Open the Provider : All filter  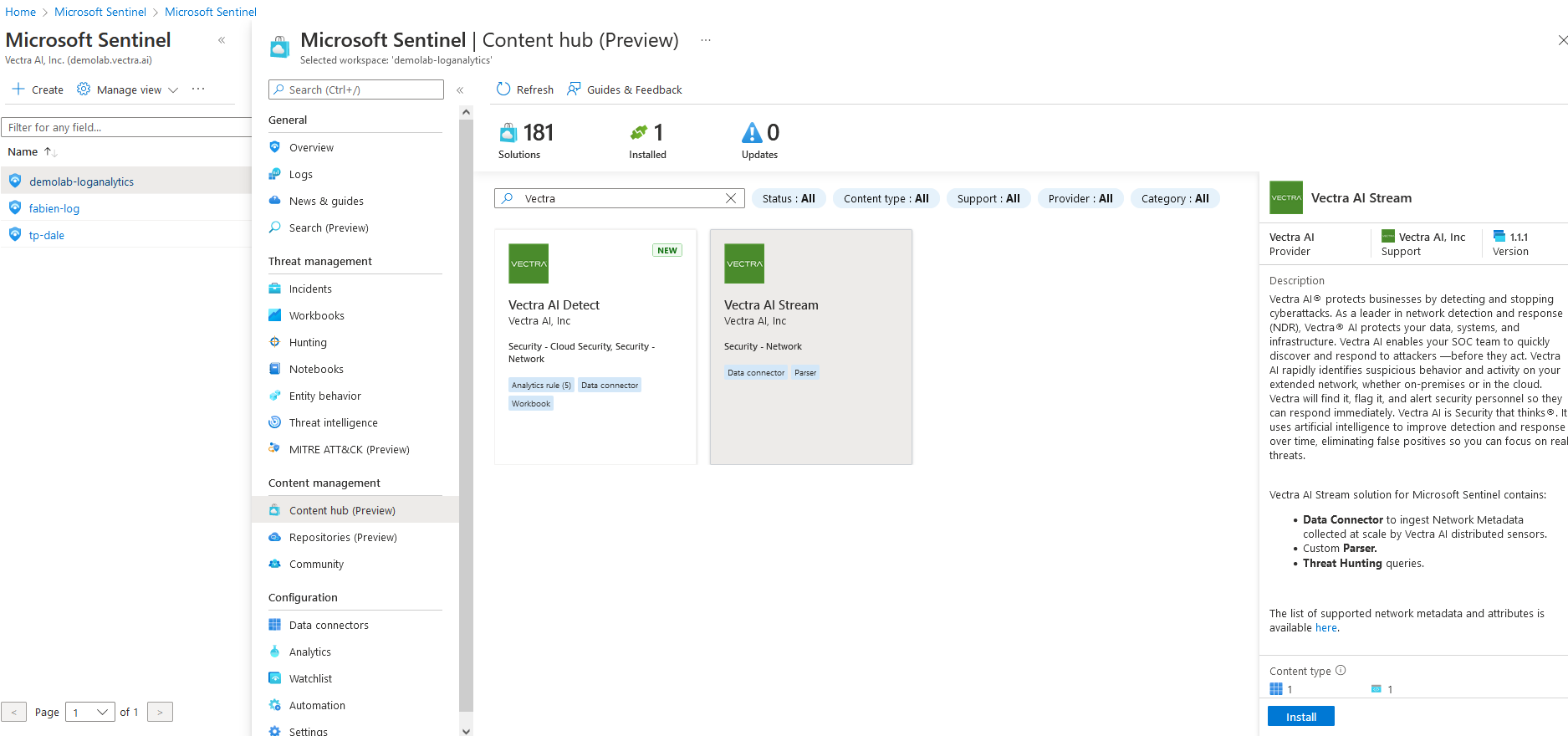[x=1080, y=198]
